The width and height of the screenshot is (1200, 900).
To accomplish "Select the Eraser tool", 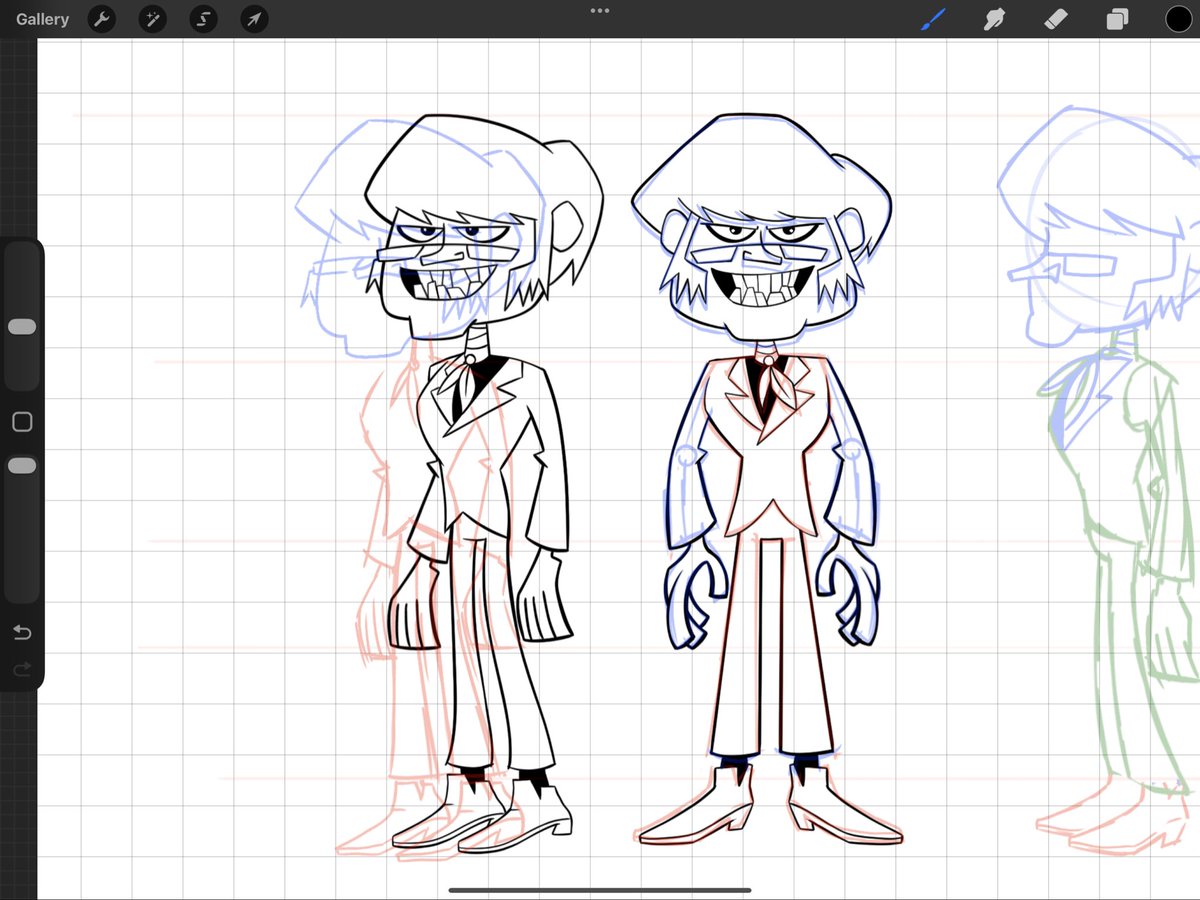I will tap(1055, 19).
